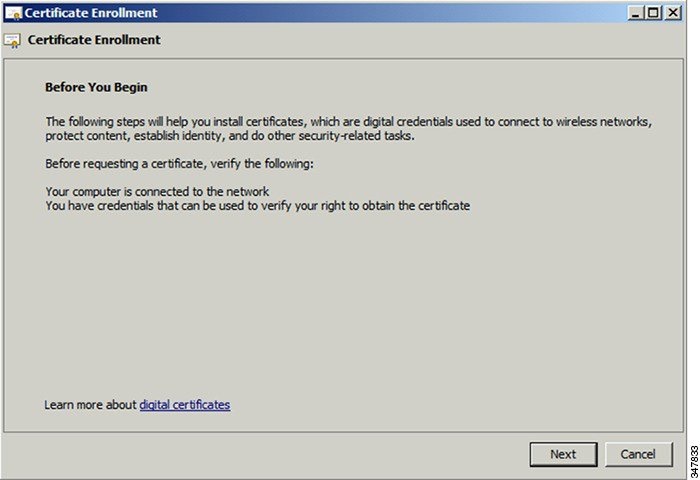Click the title bar certificate icon
Image resolution: width=700 pixels, height=480 pixels.
[x=13, y=13]
